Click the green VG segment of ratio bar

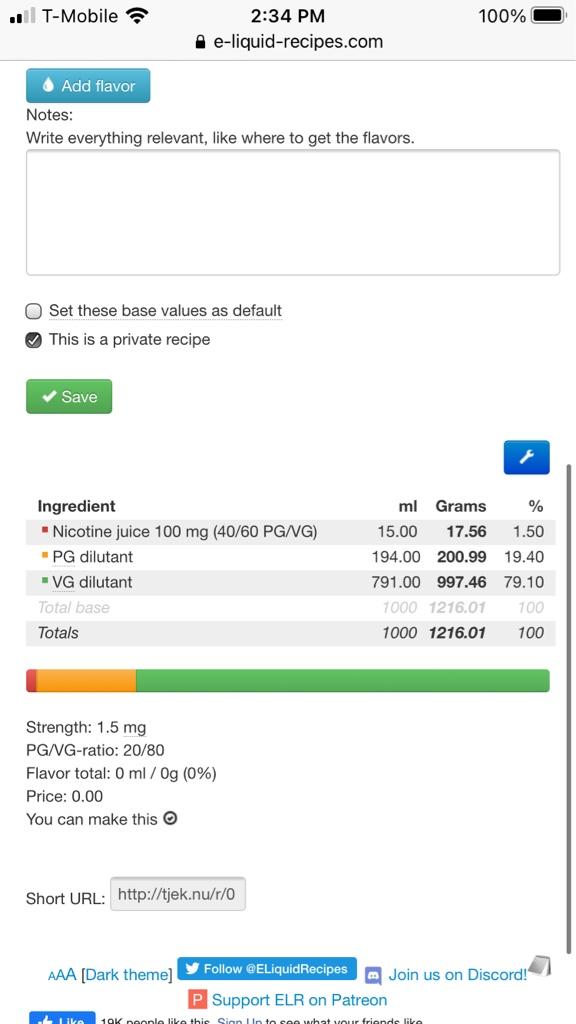(343, 680)
